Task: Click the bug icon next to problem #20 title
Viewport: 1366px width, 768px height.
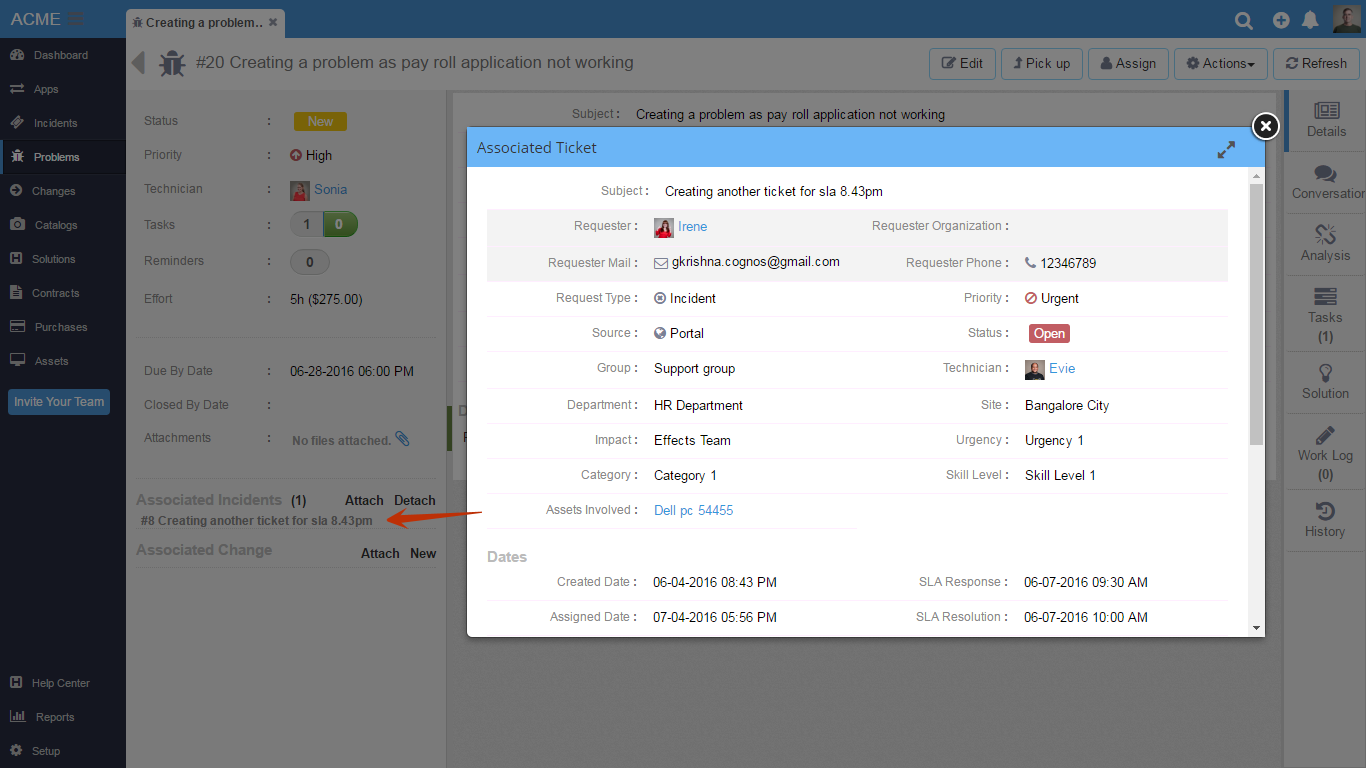Action: [x=172, y=63]
